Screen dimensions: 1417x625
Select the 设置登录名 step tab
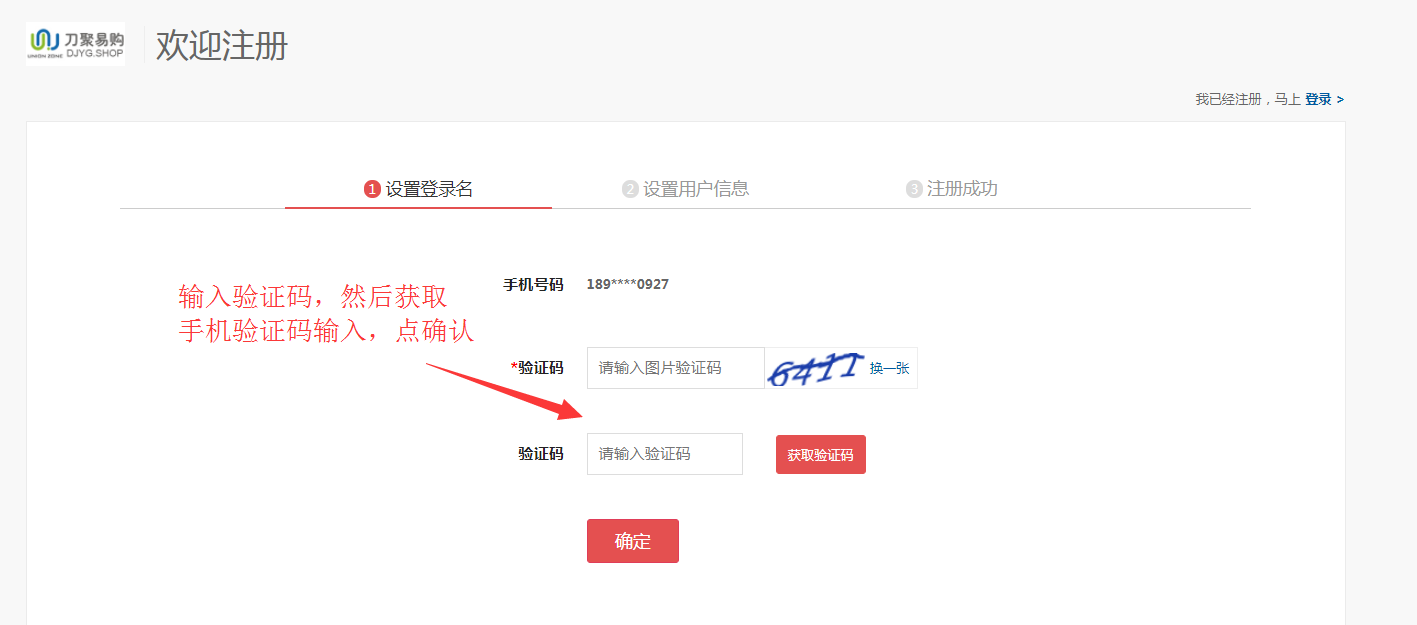418,189
